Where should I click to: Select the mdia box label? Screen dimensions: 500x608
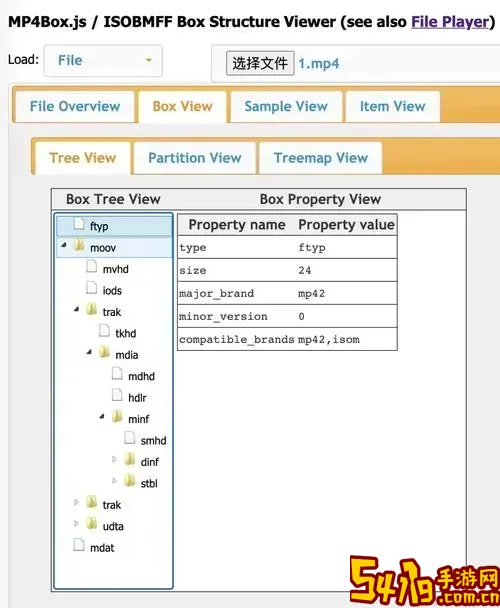(127, 355)
